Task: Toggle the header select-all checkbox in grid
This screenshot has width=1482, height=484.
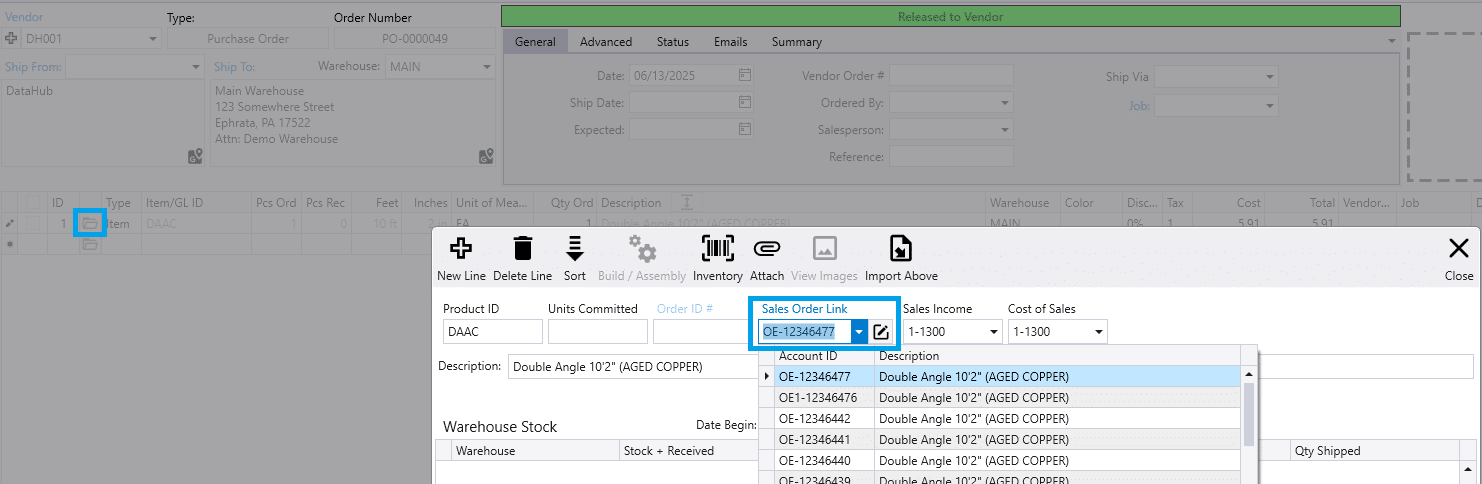Action: [33, 203]
